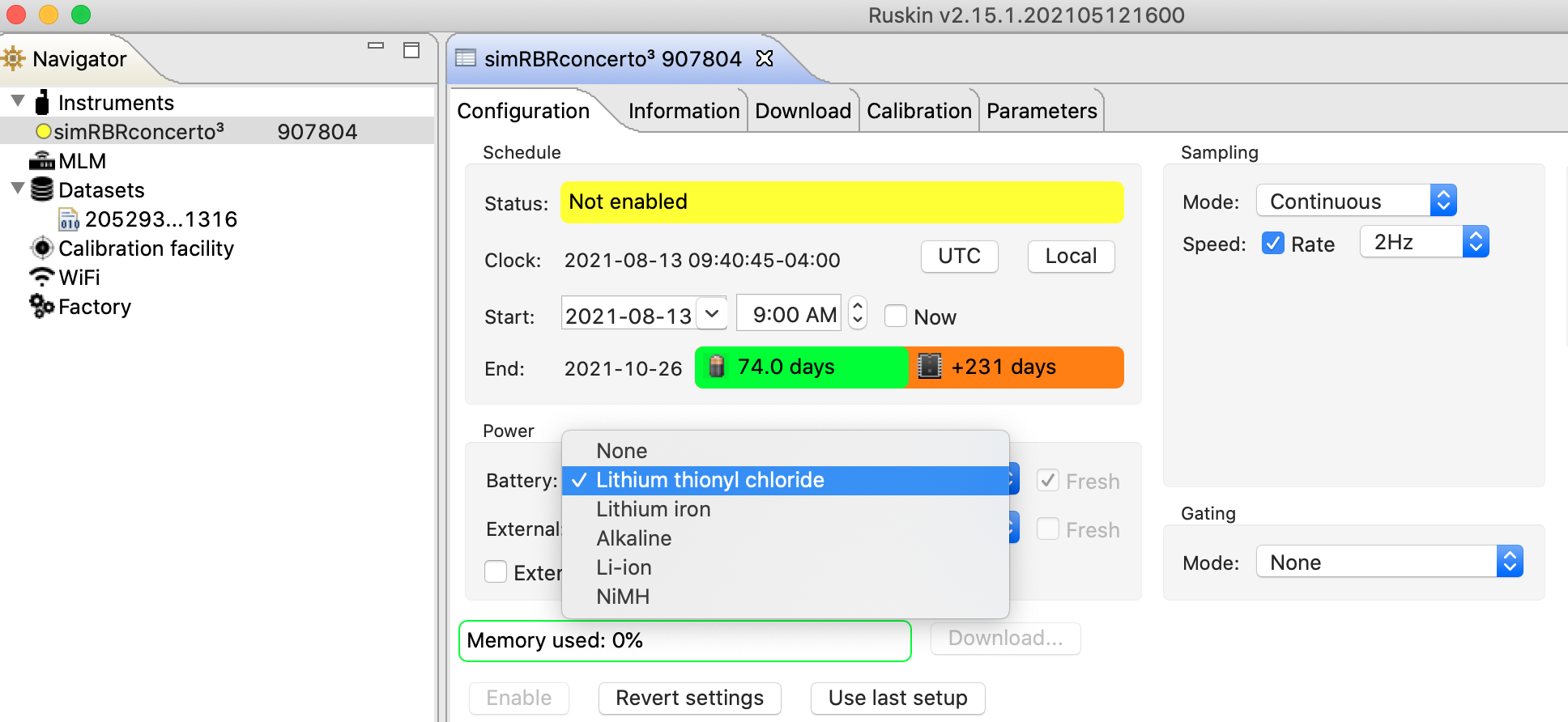Image resolution: width=1568 pixels, height=722 pixels.
Task: Open the Calibration facility icon
Action: (42, 248)
